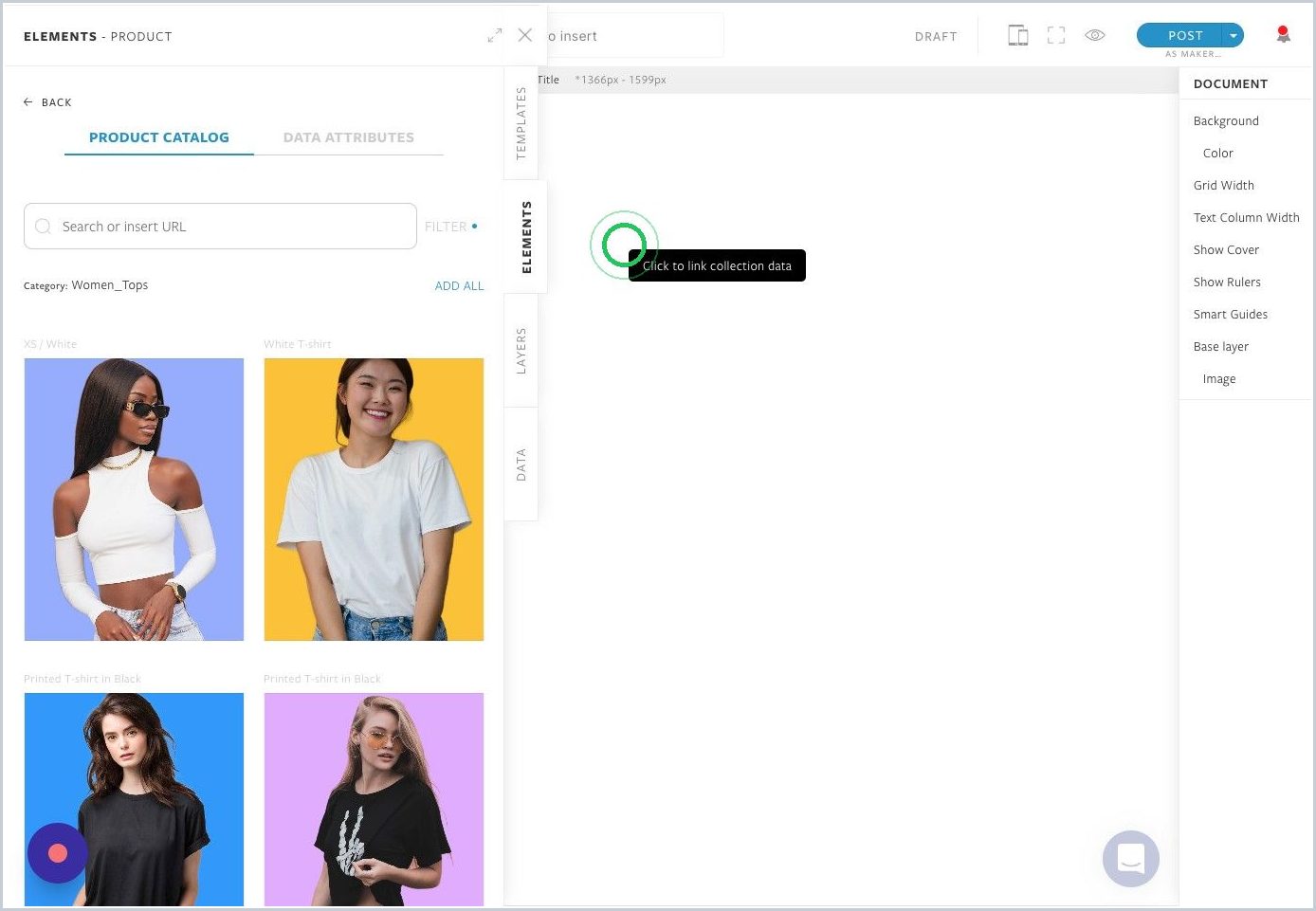This screenshot has width=1316, height=911.
Task: Open the POST dropdown arrow
Action: point(1234,35)
